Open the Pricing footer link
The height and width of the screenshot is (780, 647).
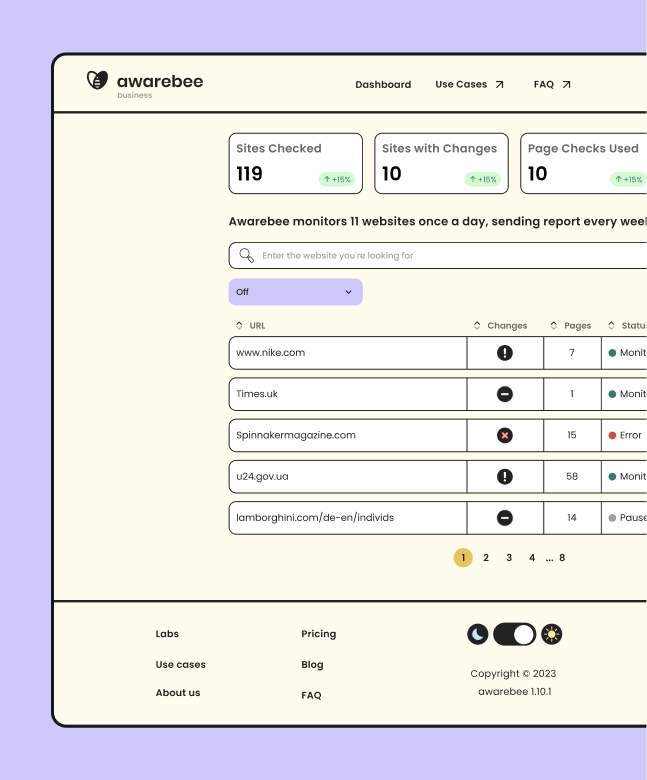pyautogui.click(x=319, y=634)
